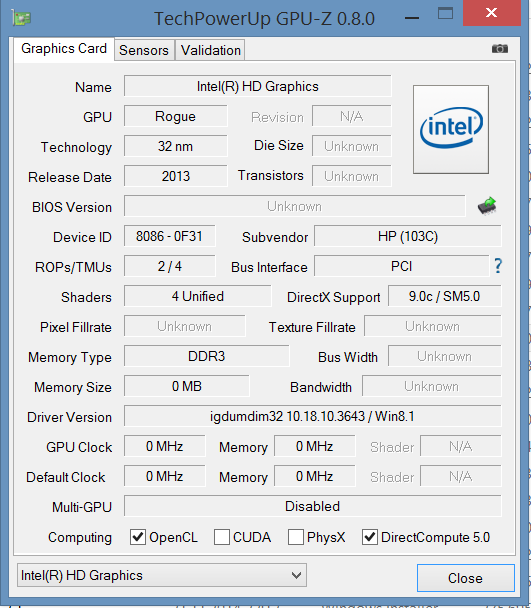The image size is (531, 608).
Task: Close window with red X button
Action: (491, 13)
